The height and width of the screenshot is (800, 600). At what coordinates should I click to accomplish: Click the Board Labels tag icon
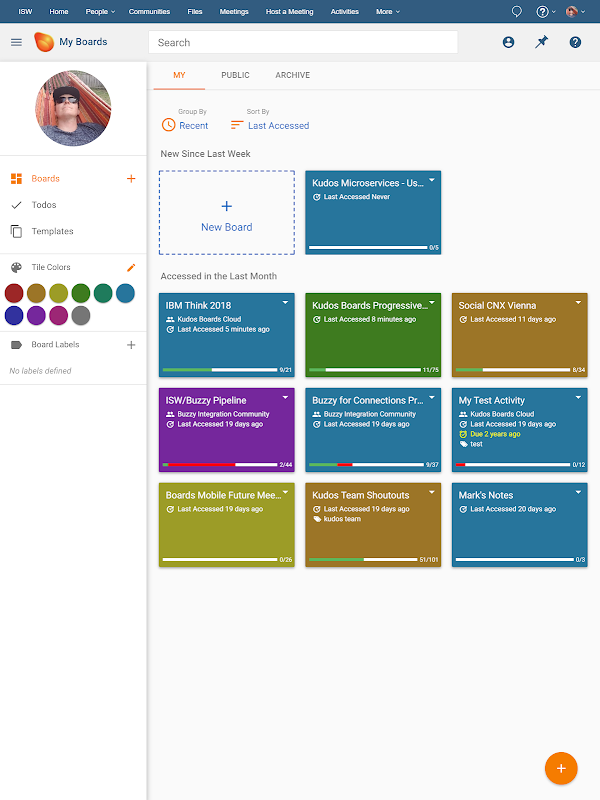16,345
